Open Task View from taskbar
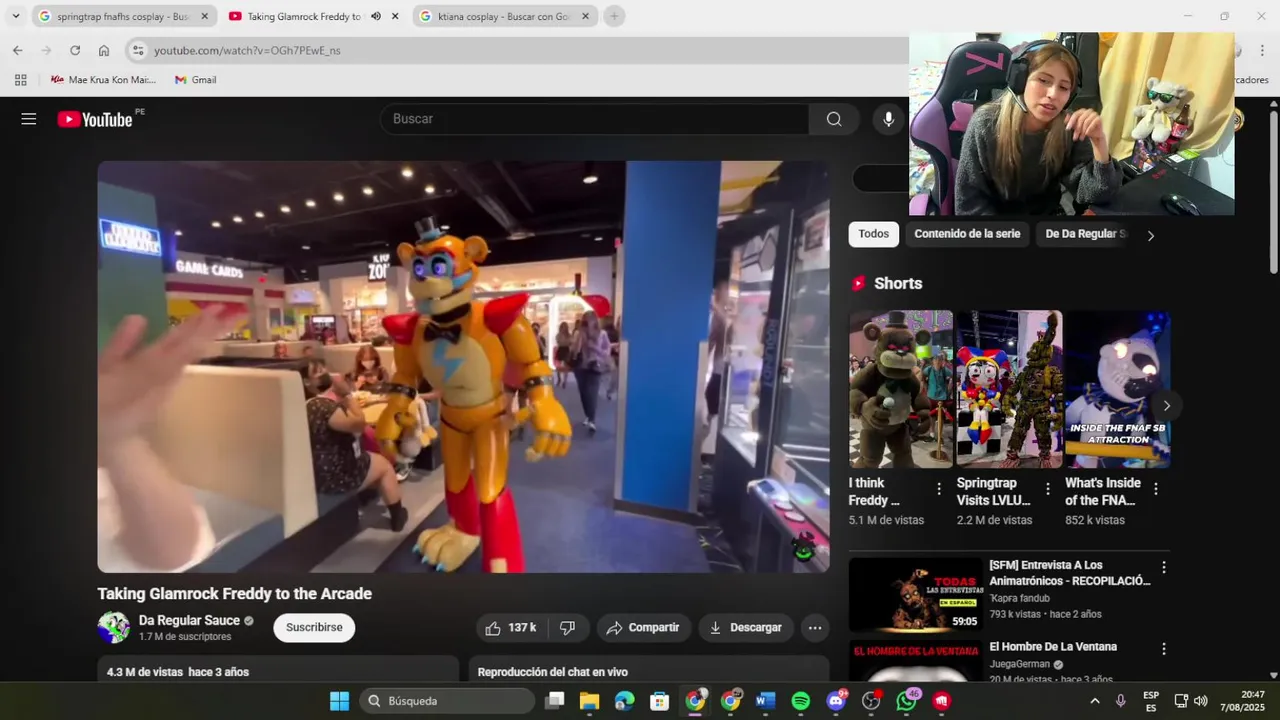 tap(554, 701)
